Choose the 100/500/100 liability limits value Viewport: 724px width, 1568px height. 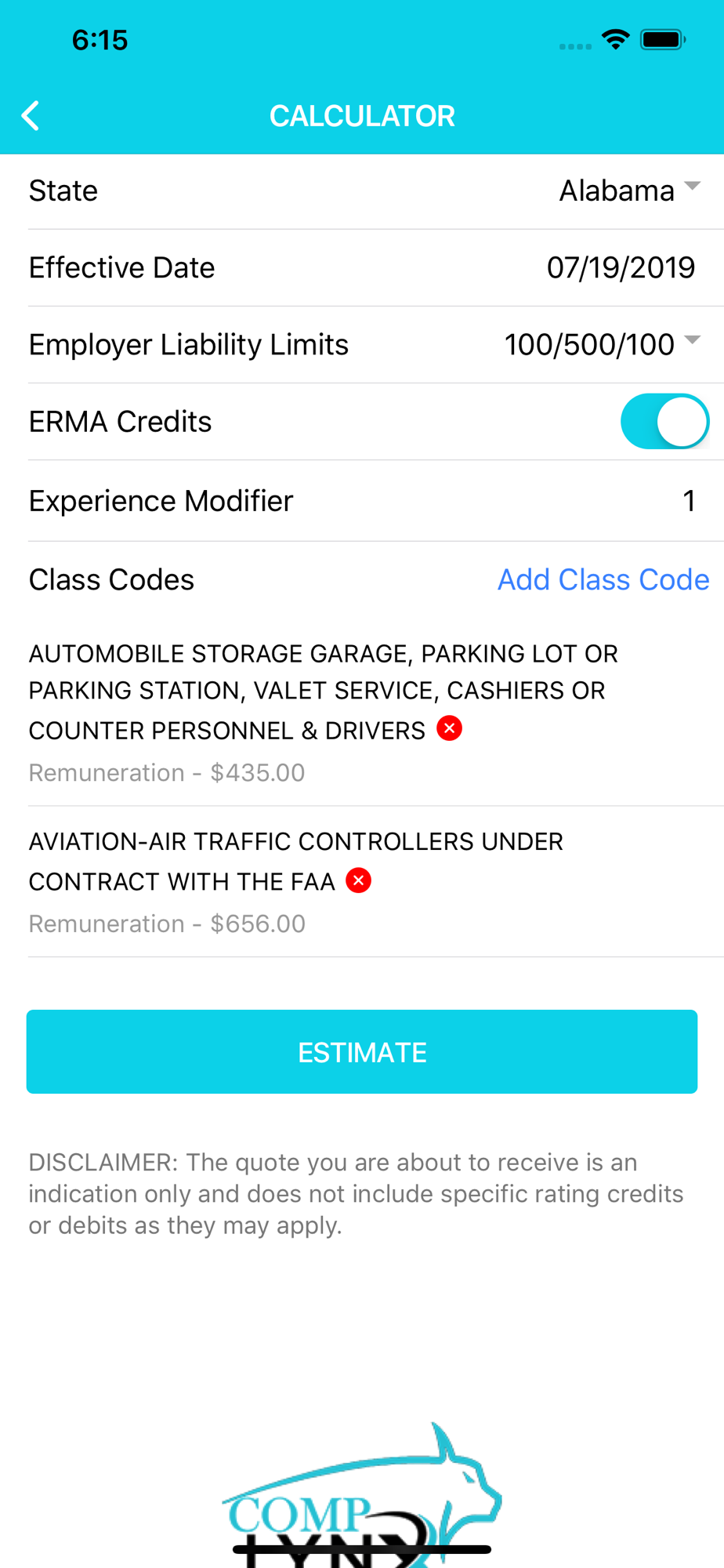589,344
